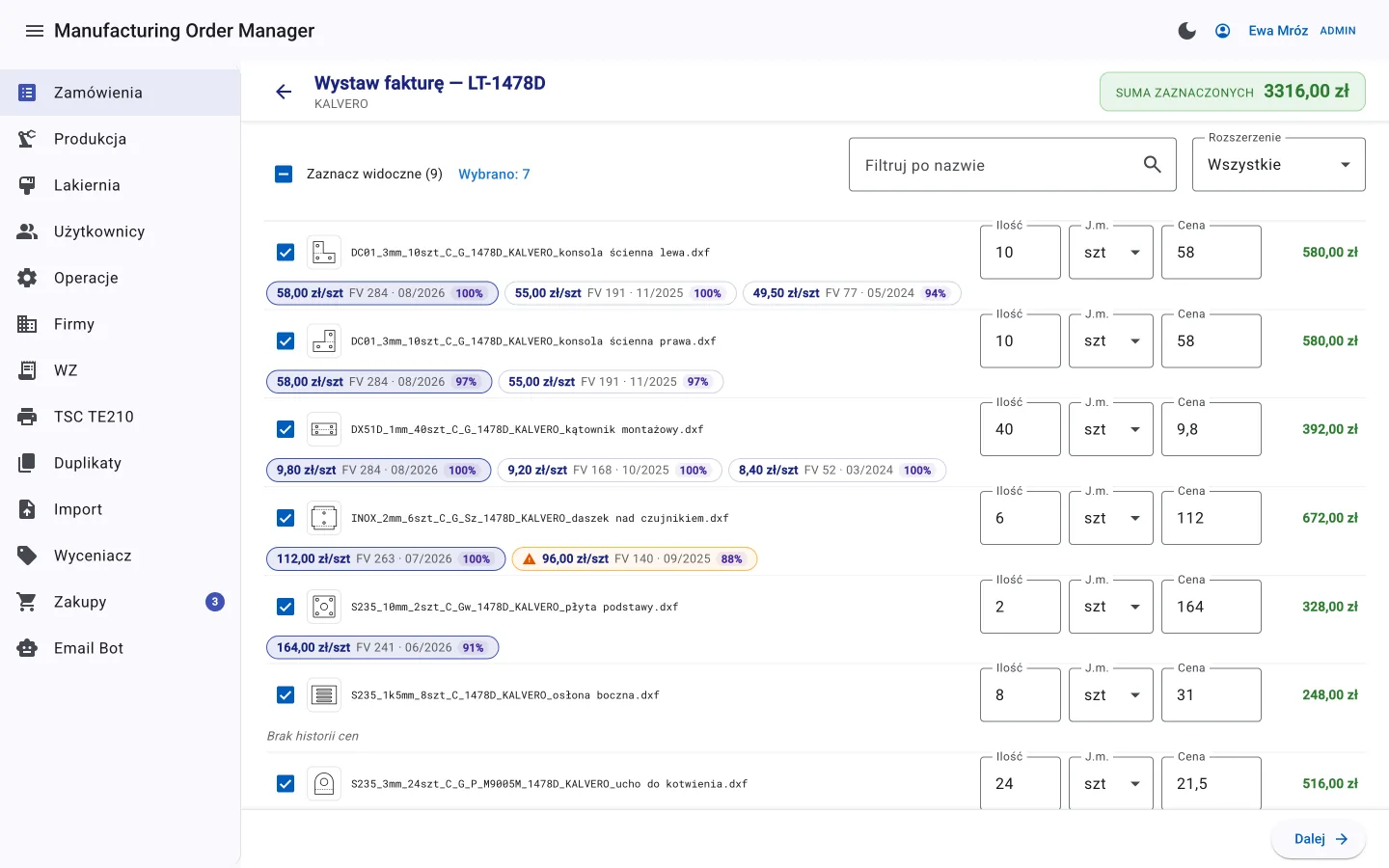Click the Email Bot robot icon
The image size is (1389, 868).
pos(27,648)
